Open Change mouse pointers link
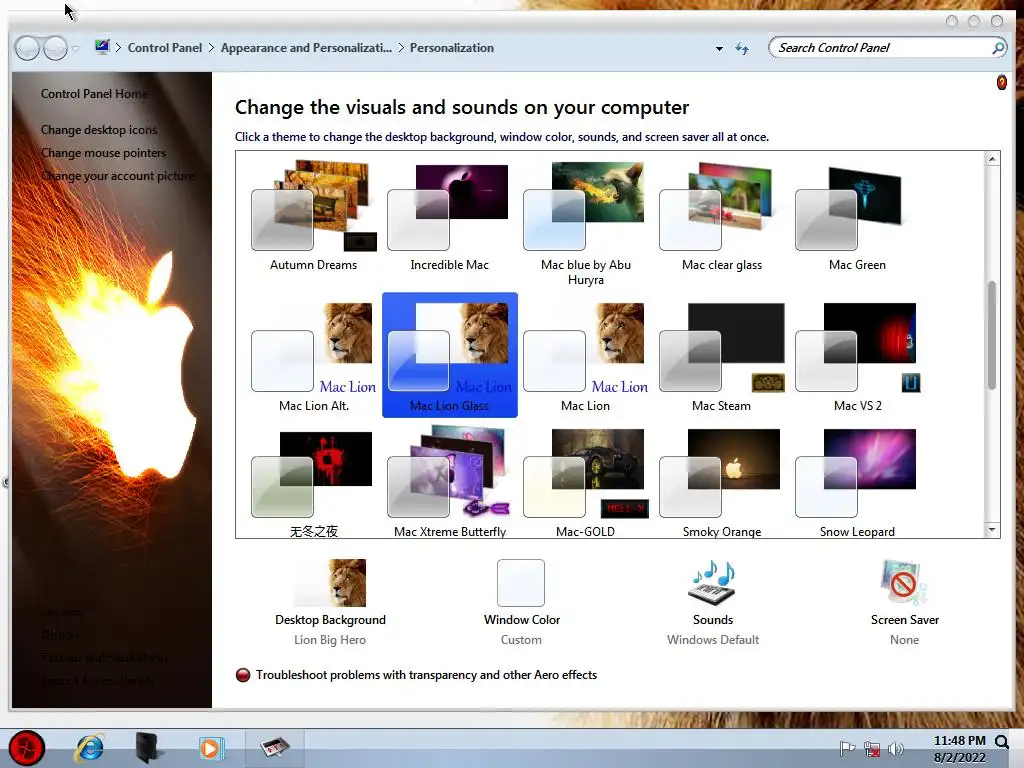 [103, 152]
